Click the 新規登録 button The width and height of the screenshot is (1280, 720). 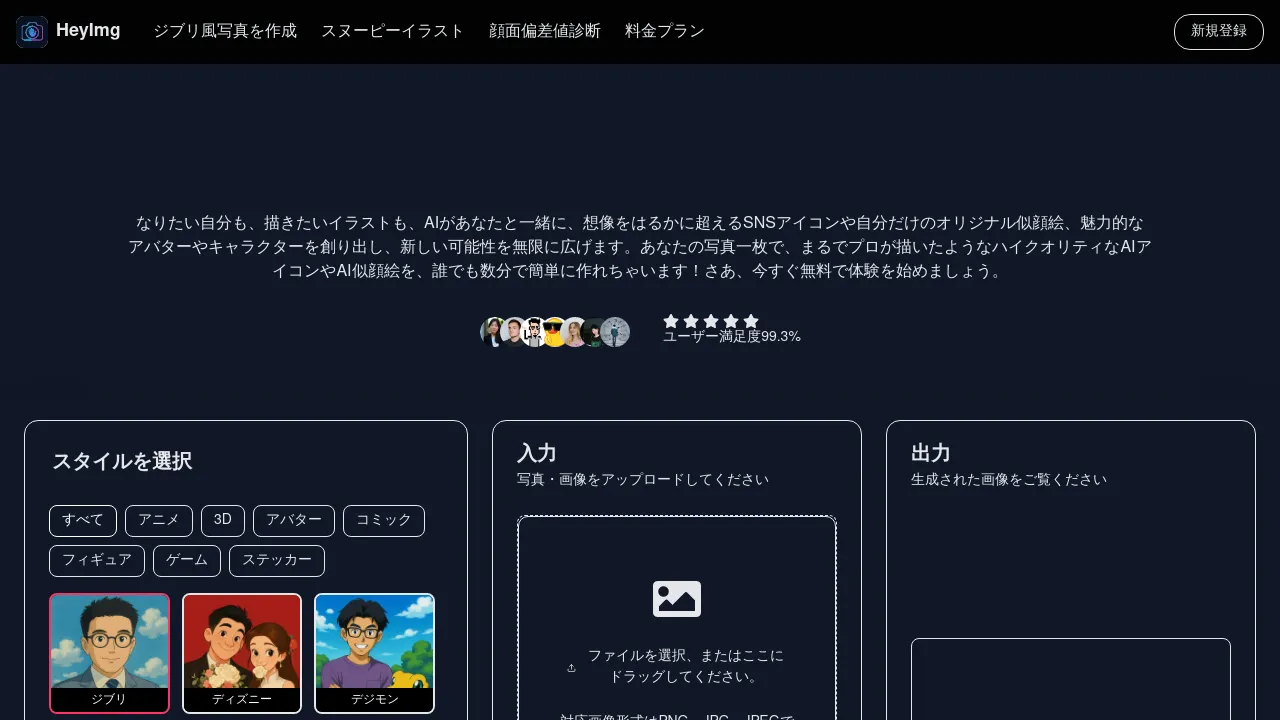tap(1219, 32)
